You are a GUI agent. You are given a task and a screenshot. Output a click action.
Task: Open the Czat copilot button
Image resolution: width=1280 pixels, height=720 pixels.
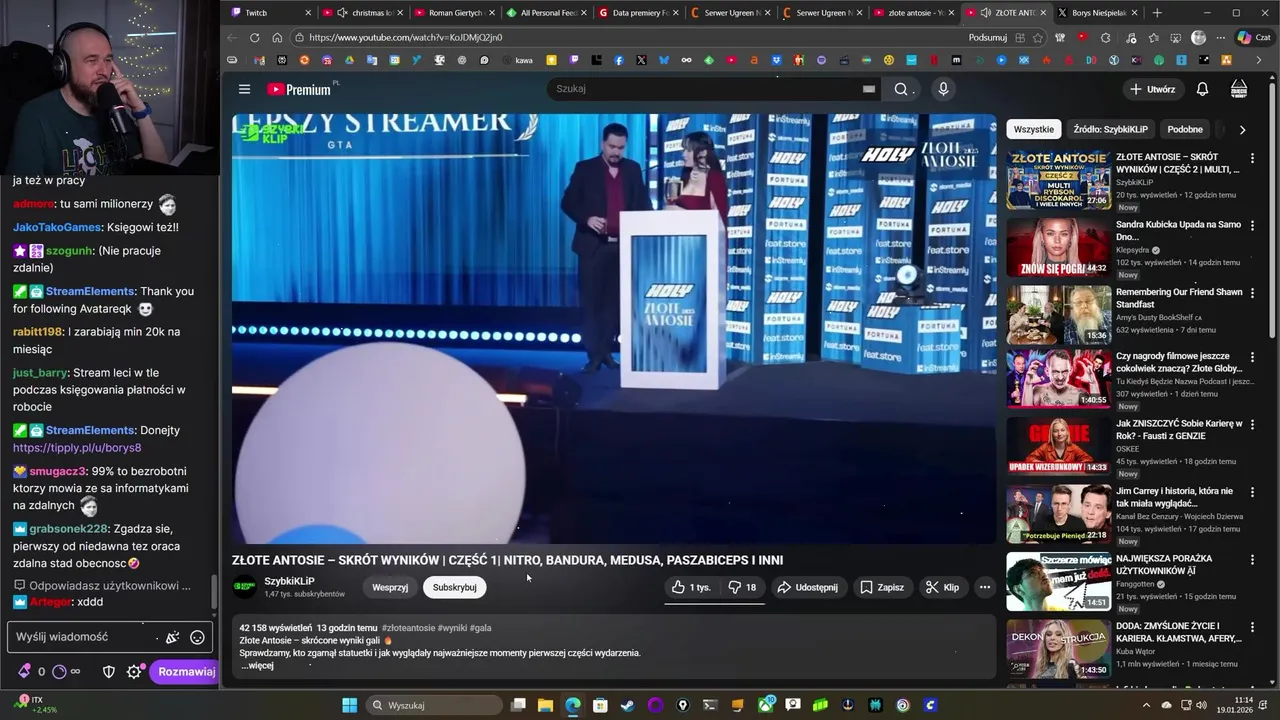coord(1257,37)
